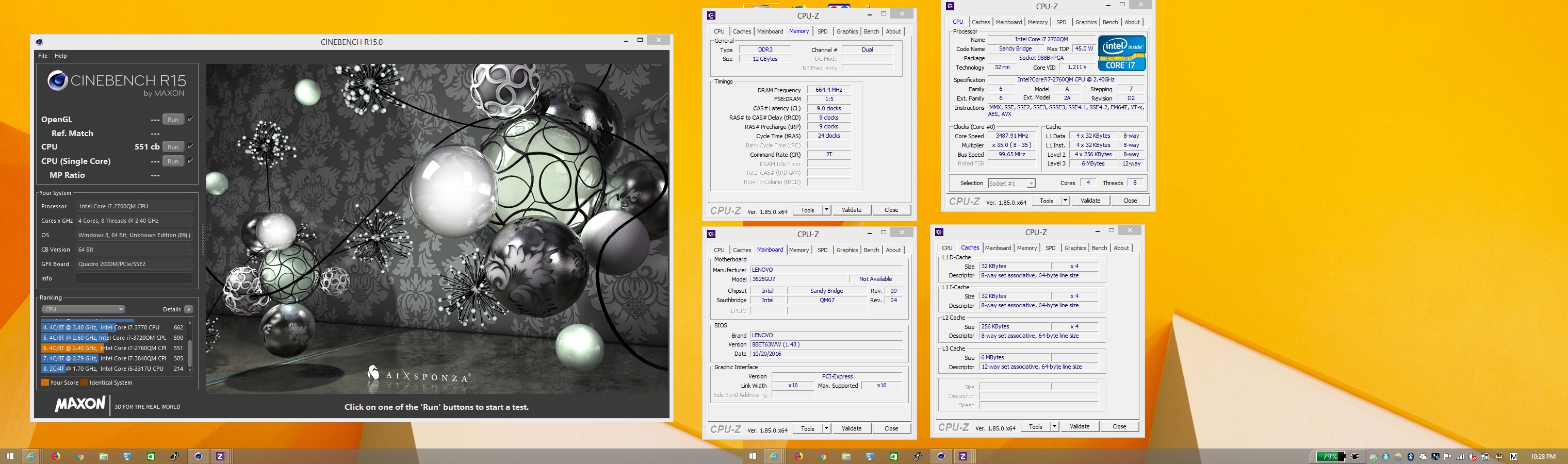Open the Bluetooth tray icon

point(1411,457)
